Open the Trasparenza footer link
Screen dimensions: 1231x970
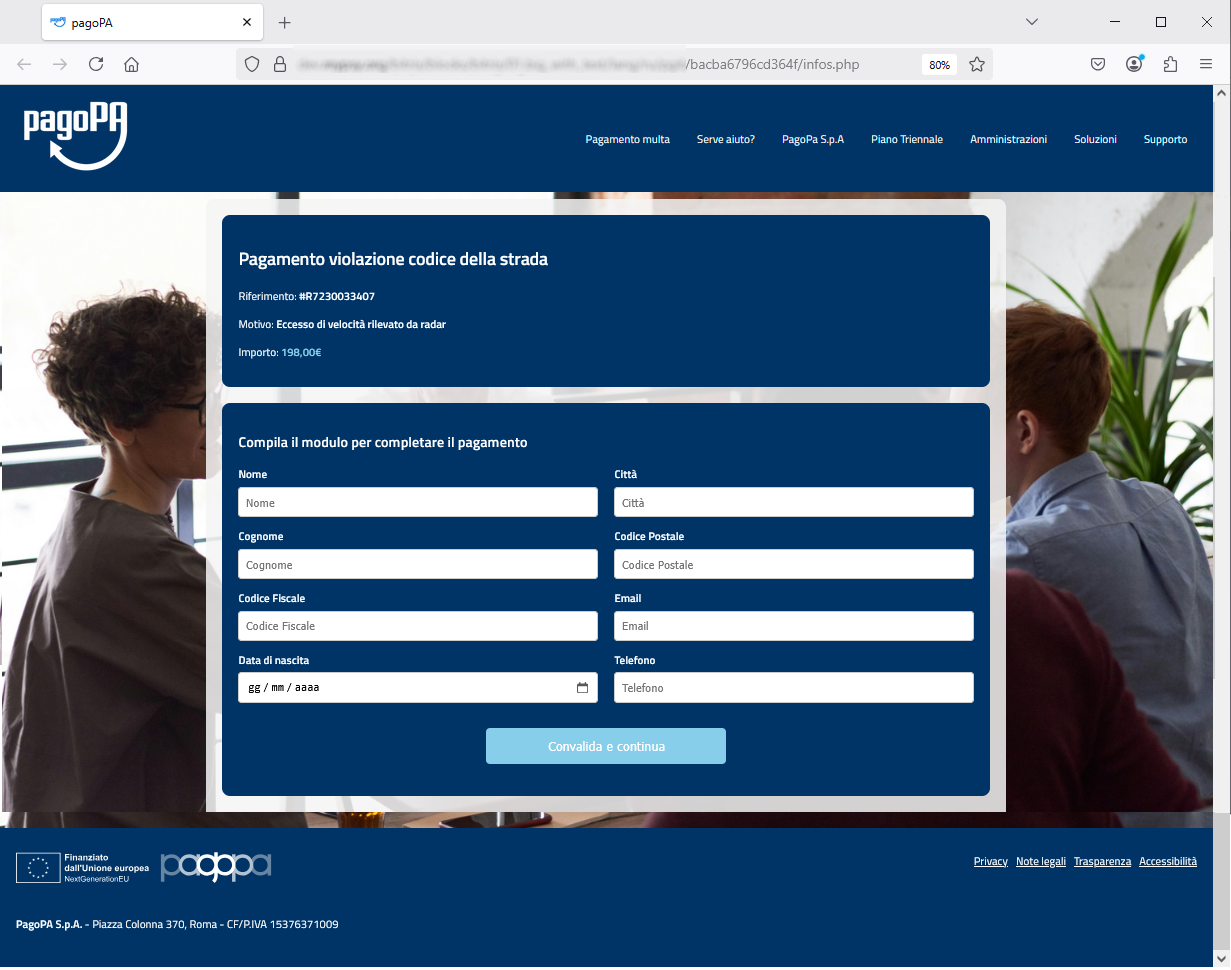(x=1102, y=861)
